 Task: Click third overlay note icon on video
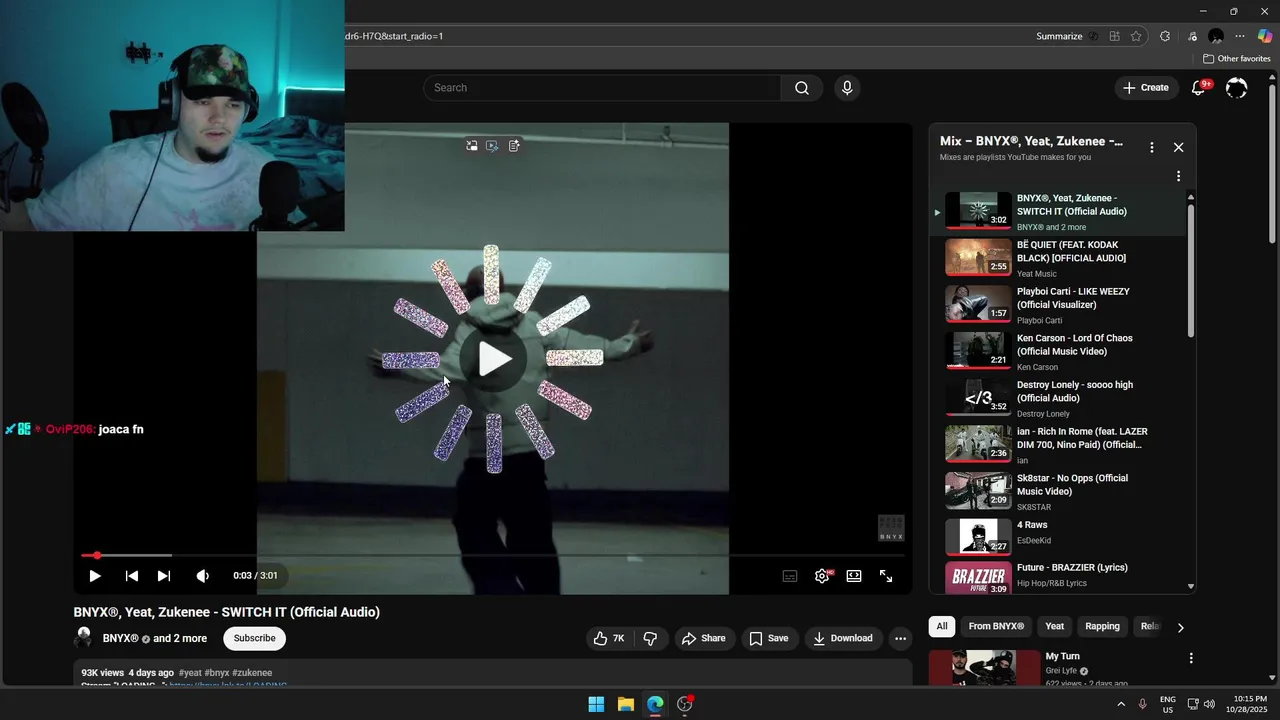tap(514, 145)
